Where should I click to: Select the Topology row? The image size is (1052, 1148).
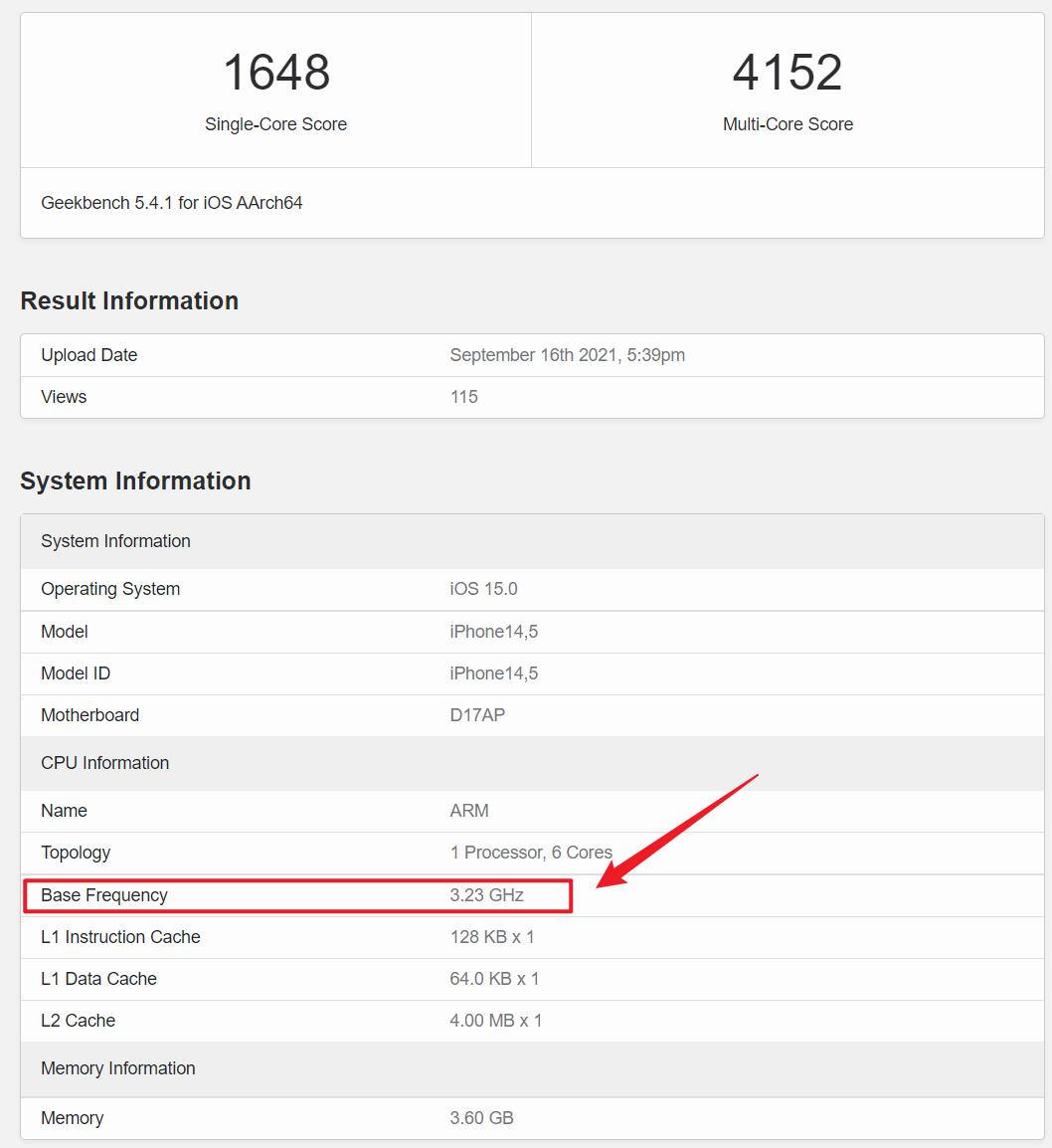pyautogui.click(x=76, y=853)
